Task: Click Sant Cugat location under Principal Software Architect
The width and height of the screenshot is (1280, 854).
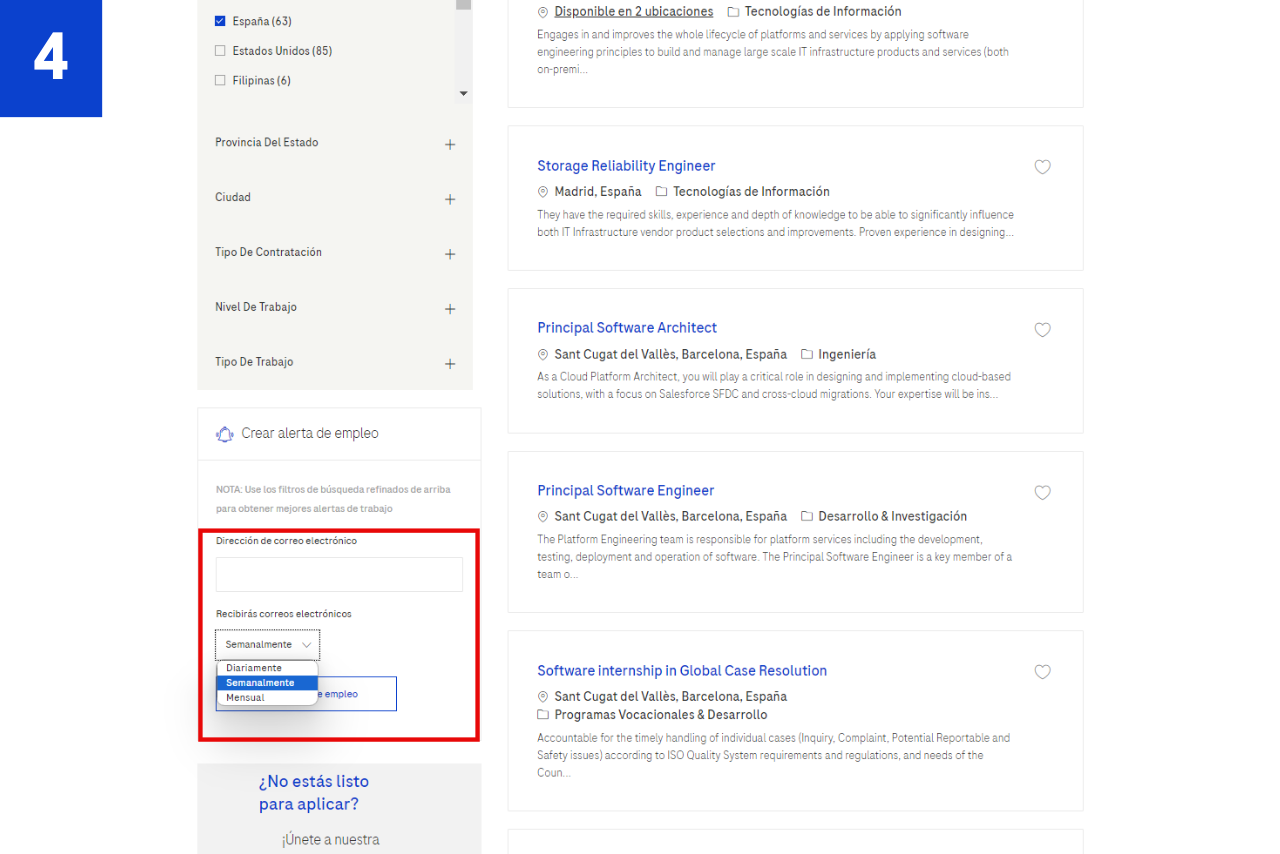Action: (671, 354)
